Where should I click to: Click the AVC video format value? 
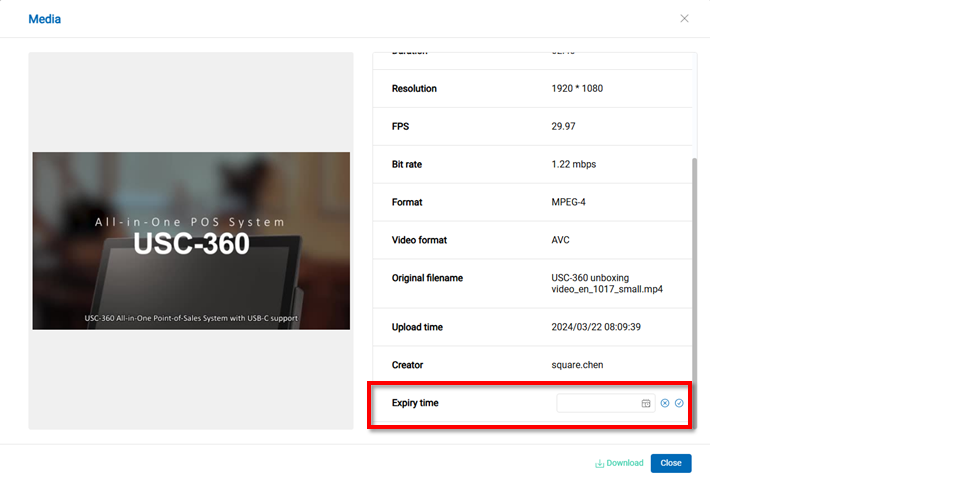(560, 240)
